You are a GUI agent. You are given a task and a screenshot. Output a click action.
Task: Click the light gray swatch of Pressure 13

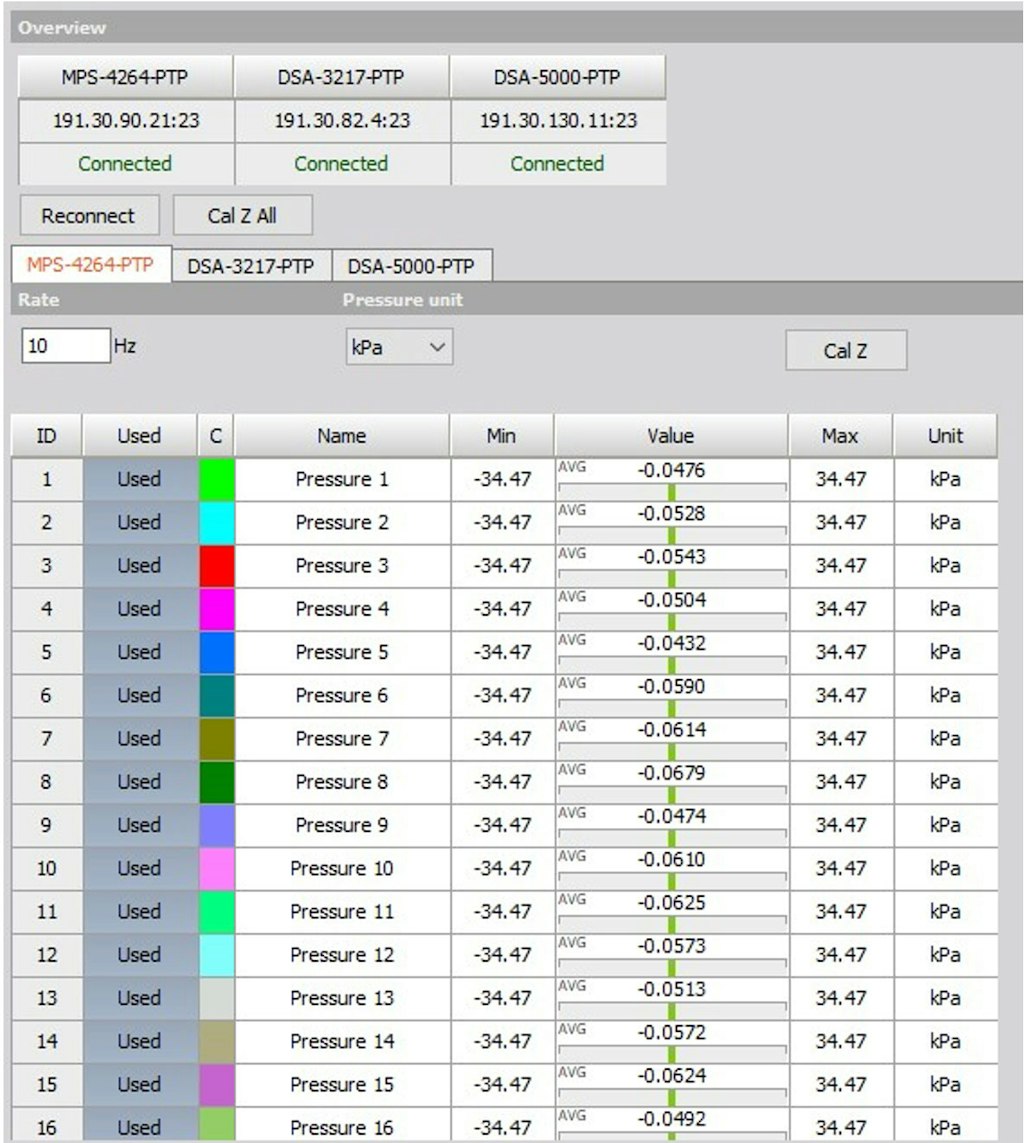tap(216, 998)
